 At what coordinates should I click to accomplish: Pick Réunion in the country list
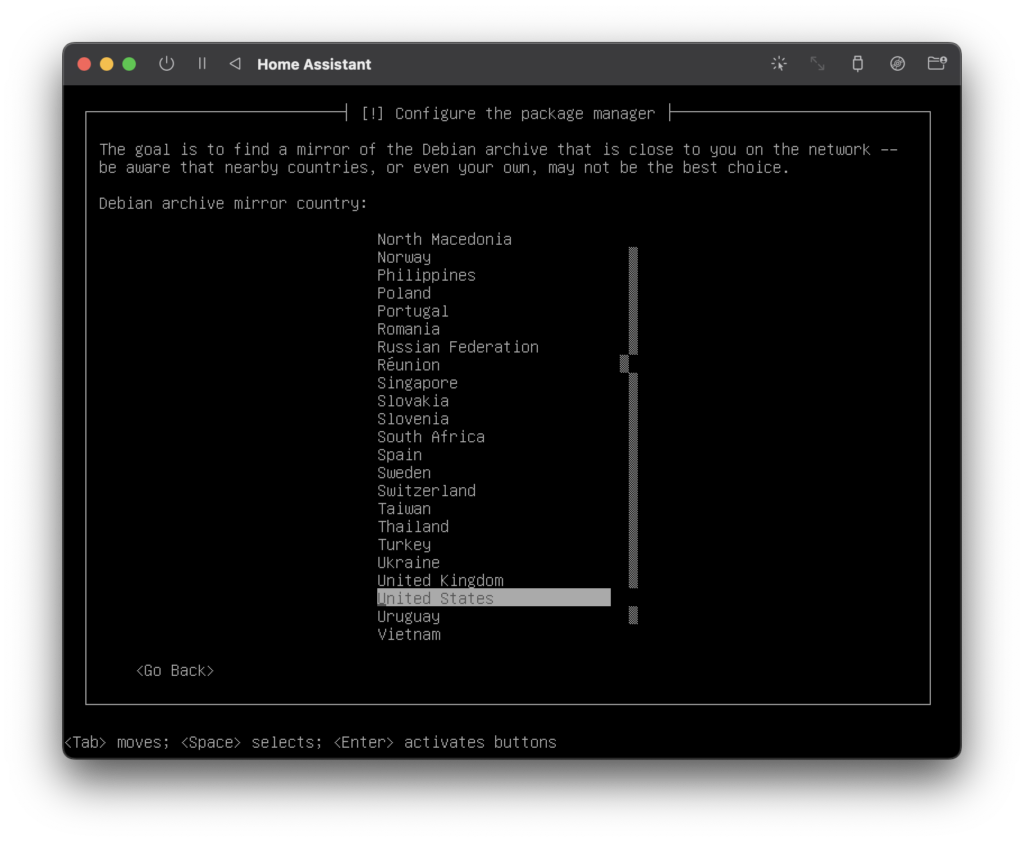pos(408,365)
